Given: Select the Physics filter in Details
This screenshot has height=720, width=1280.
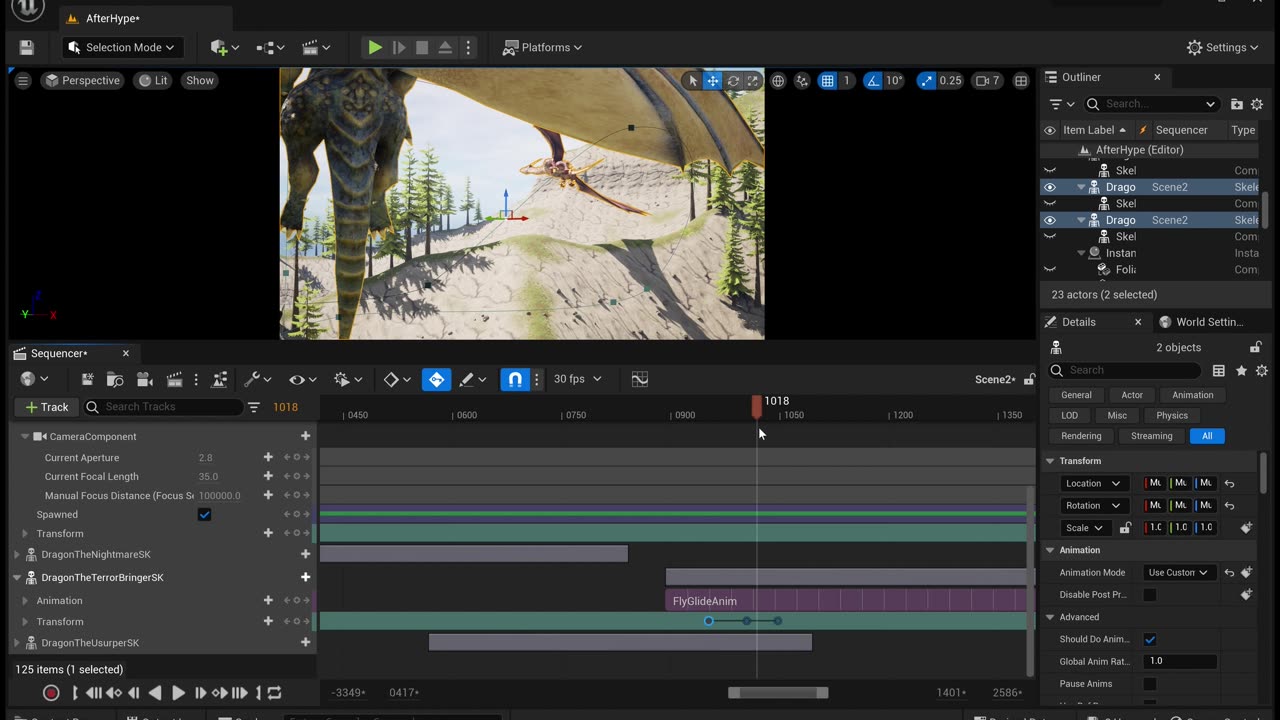Looking at the screenshot, I should pyautogui.click(x=1172, y=415).
